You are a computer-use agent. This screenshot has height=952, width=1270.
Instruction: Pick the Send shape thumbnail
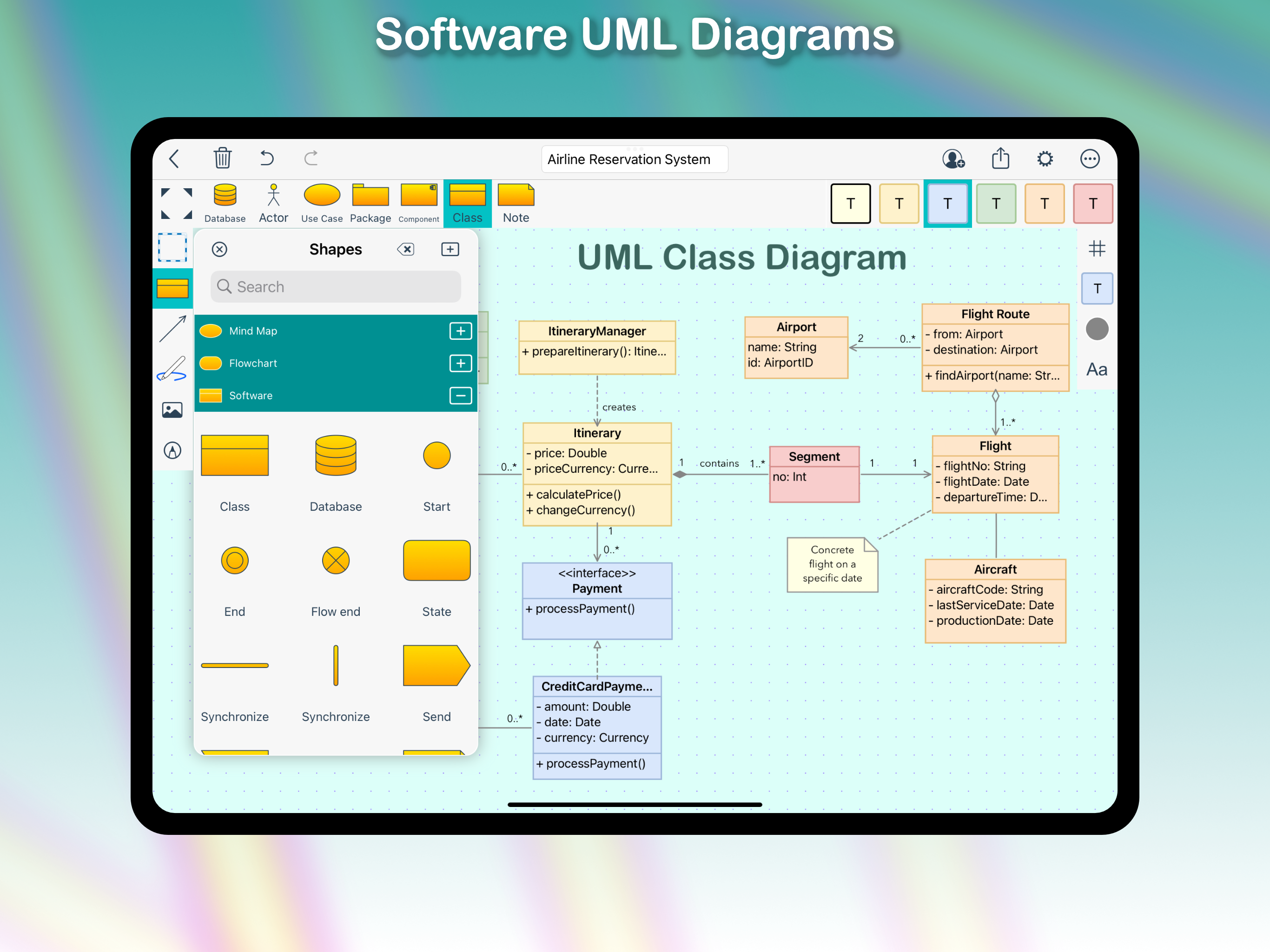coord(437,666)
